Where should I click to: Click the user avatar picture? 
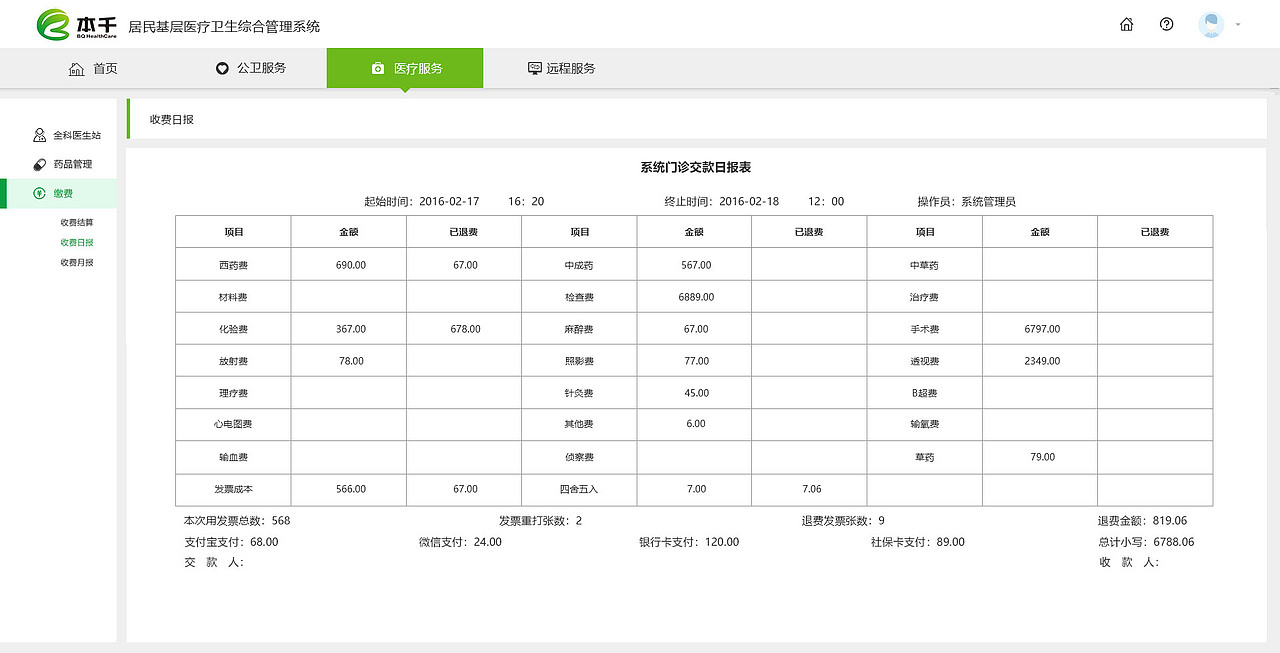1210,24
